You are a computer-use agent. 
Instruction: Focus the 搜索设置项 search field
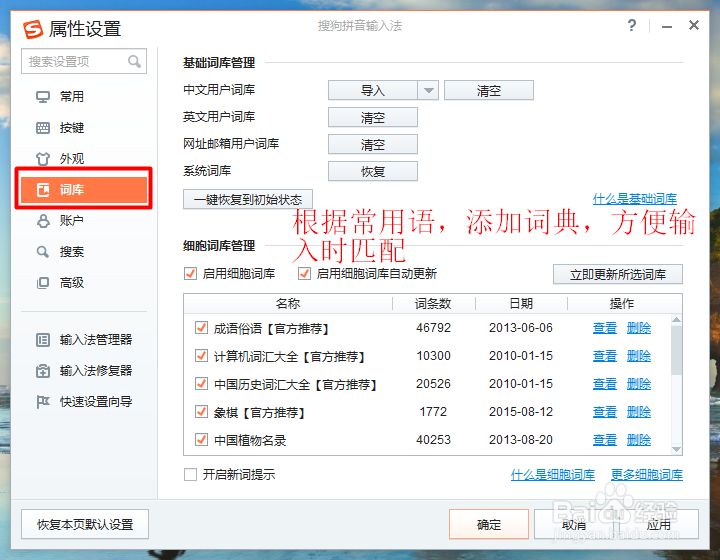[84, 61]
